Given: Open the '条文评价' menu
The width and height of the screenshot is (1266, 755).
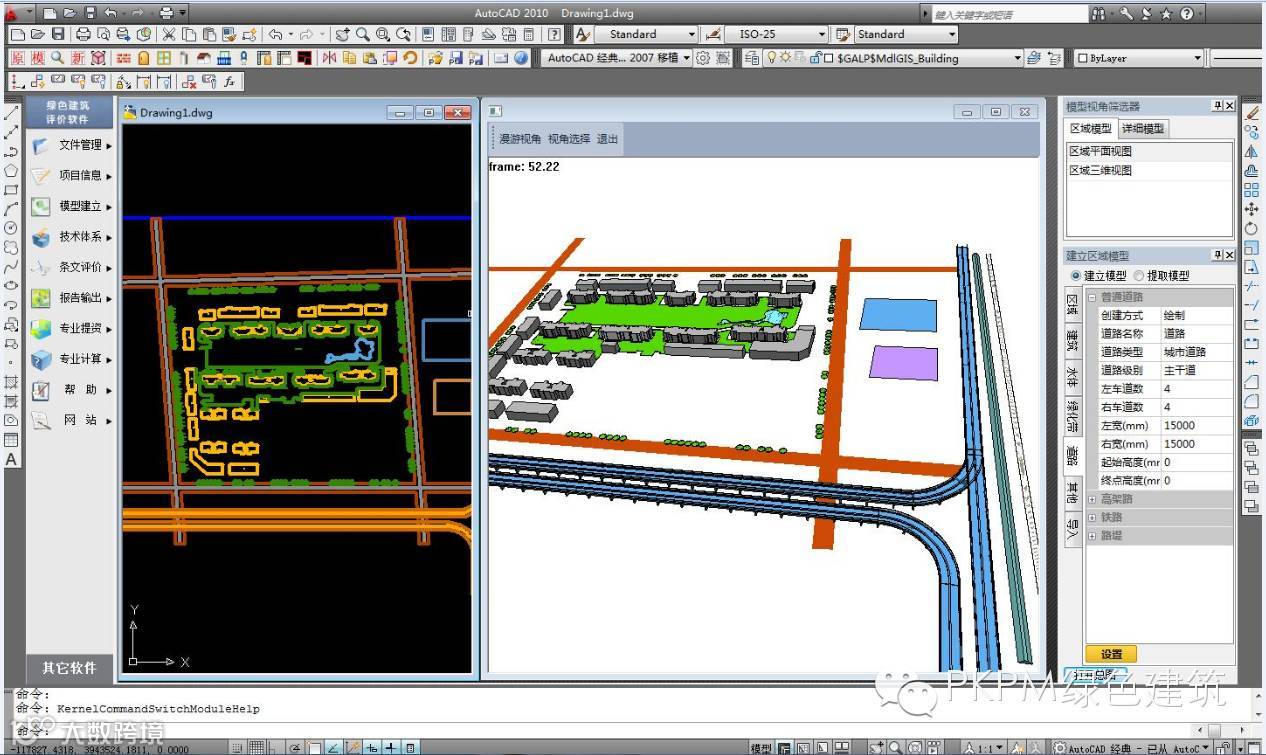Looking at the screenshot, I should coord(71,267).
